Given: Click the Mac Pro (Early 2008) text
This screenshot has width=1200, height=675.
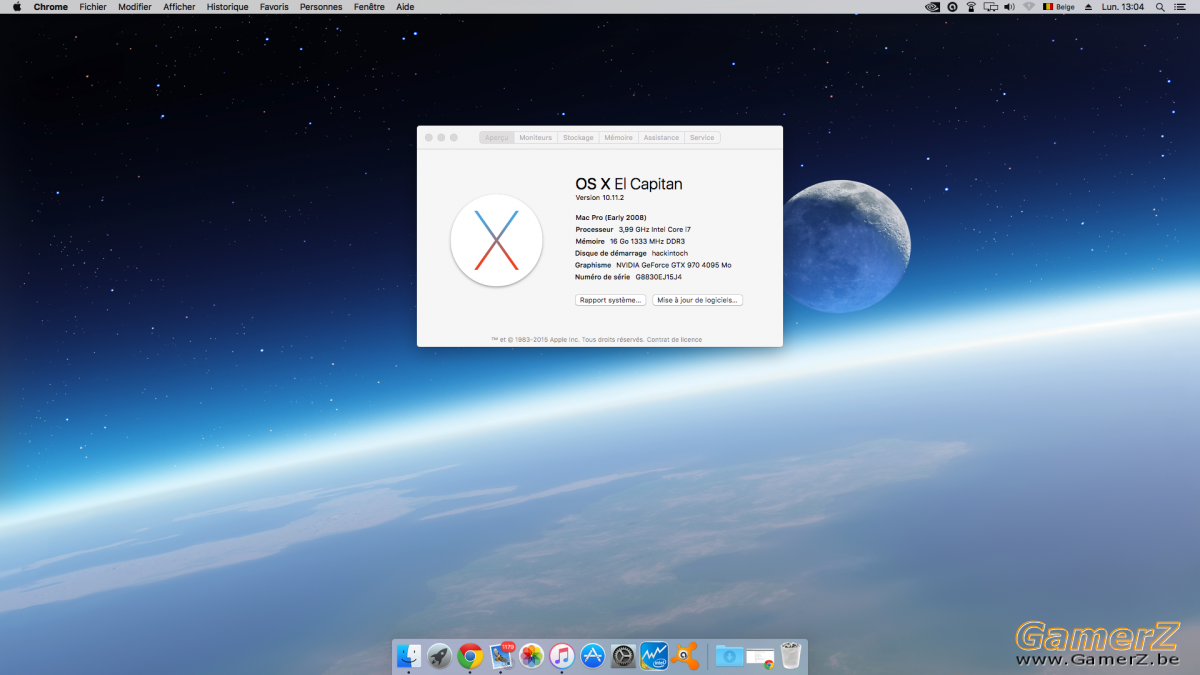Looking at the screenshot, I should click(x=611, y=217).
